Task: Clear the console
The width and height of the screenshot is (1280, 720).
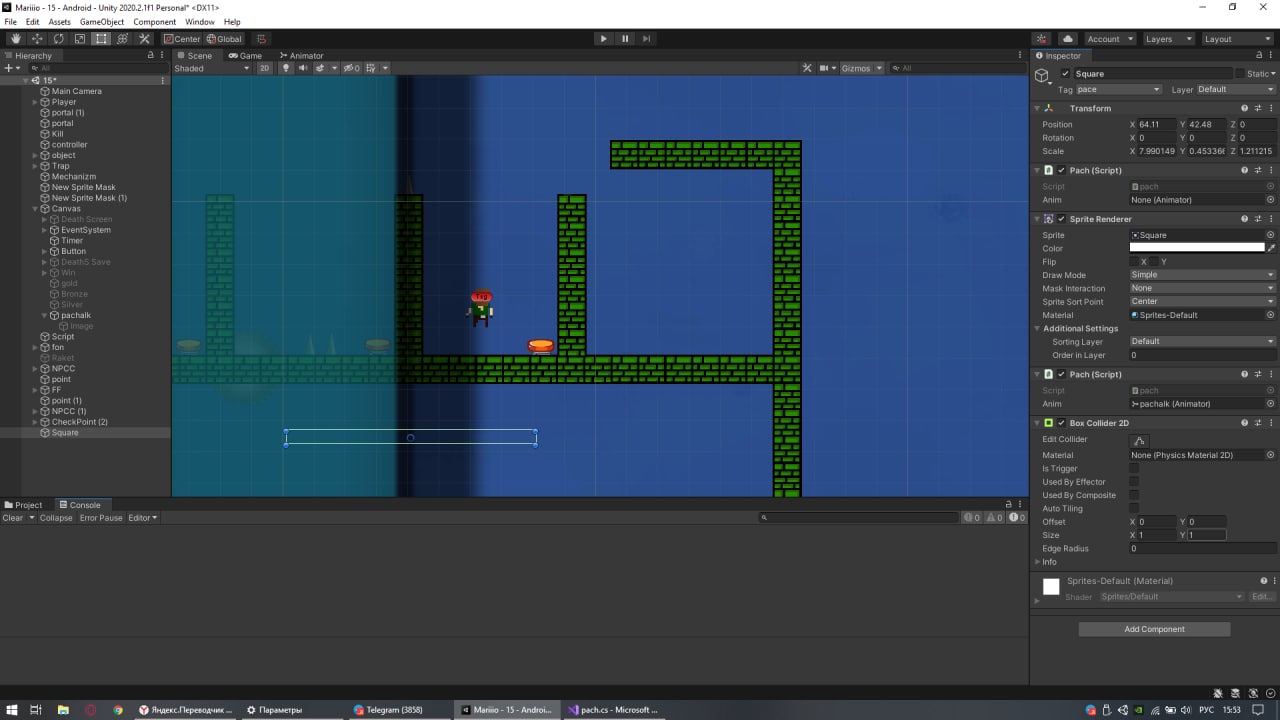Action: pos(13,518)
